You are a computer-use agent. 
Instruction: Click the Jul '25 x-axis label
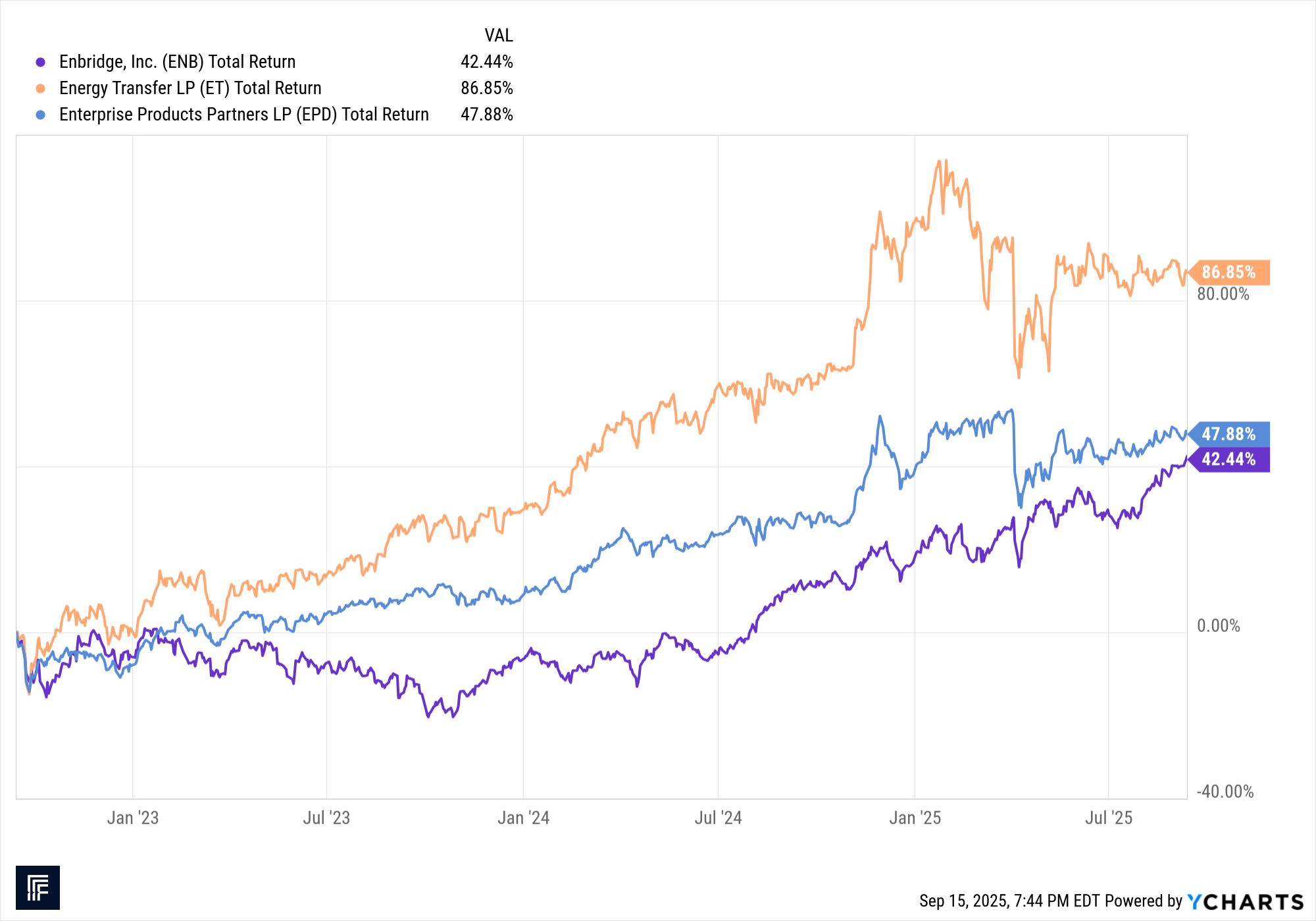(x=1108, y=818)
